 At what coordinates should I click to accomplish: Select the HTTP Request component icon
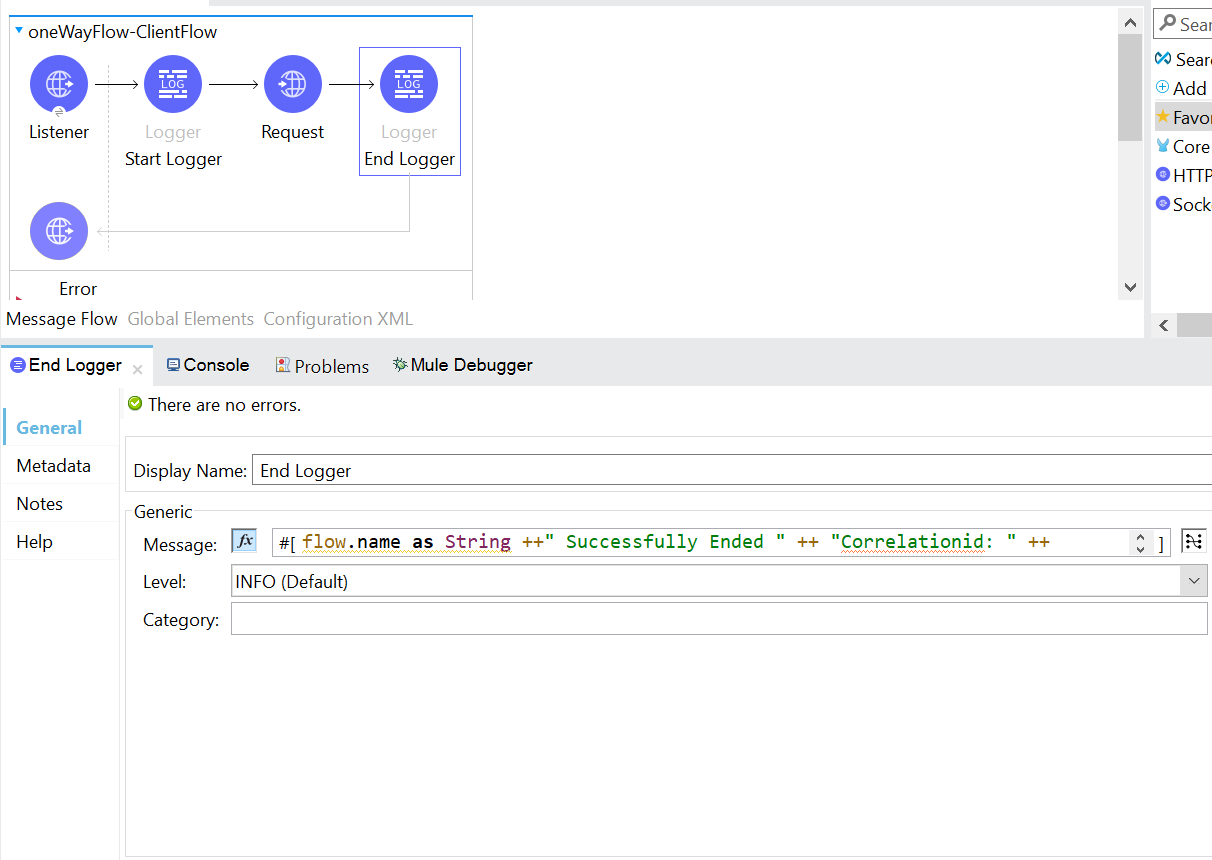click(x=292, y=84)
